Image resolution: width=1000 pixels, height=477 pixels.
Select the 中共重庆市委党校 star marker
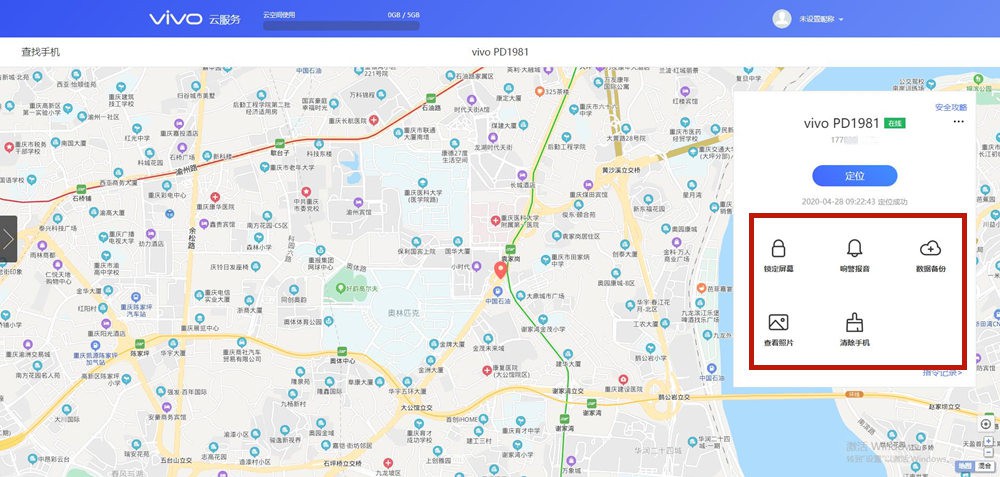click(306, 191)
